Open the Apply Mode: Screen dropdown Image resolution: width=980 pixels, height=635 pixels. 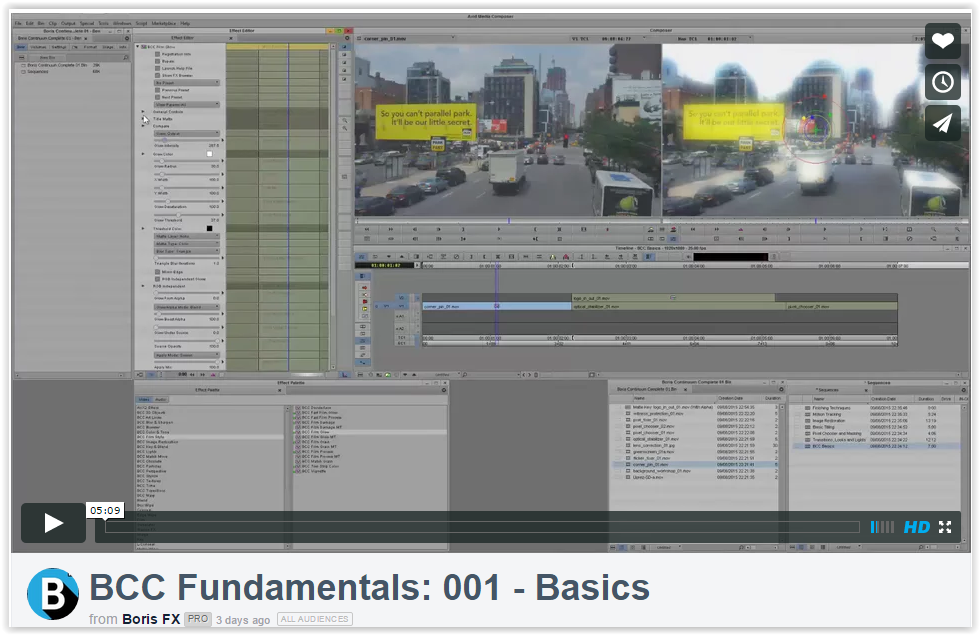(x=187, y=354)
